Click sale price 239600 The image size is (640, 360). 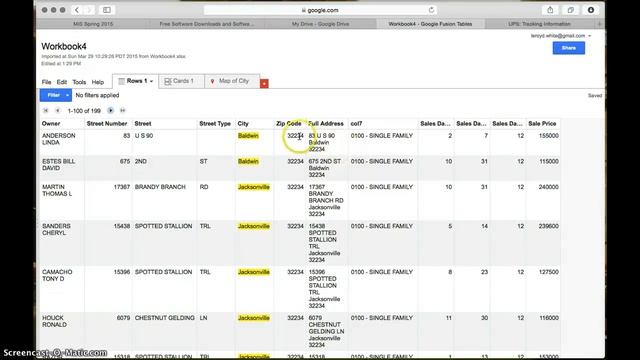point(549,226)
